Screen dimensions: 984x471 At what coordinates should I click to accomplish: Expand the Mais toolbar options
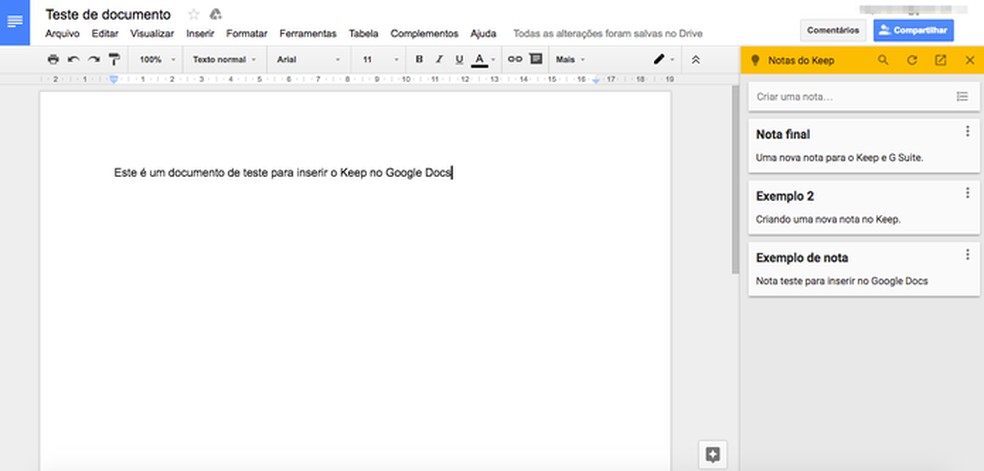click(x=570, y=60)
